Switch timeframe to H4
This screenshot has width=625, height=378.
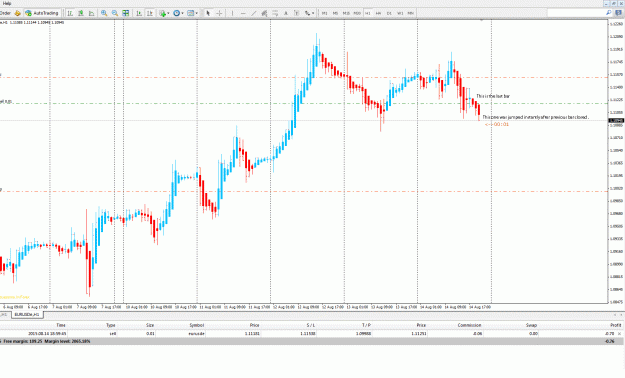pos(378,13)
